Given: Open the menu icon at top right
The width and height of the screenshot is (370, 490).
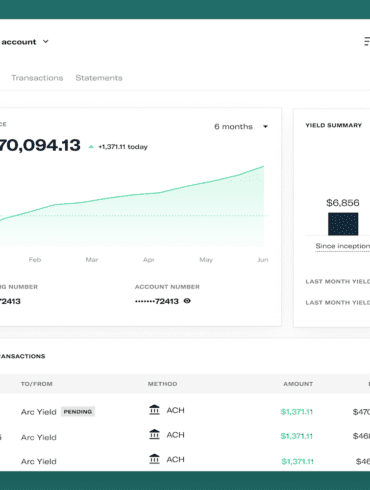Looking at the screenshot, I should tap(367, 42).
